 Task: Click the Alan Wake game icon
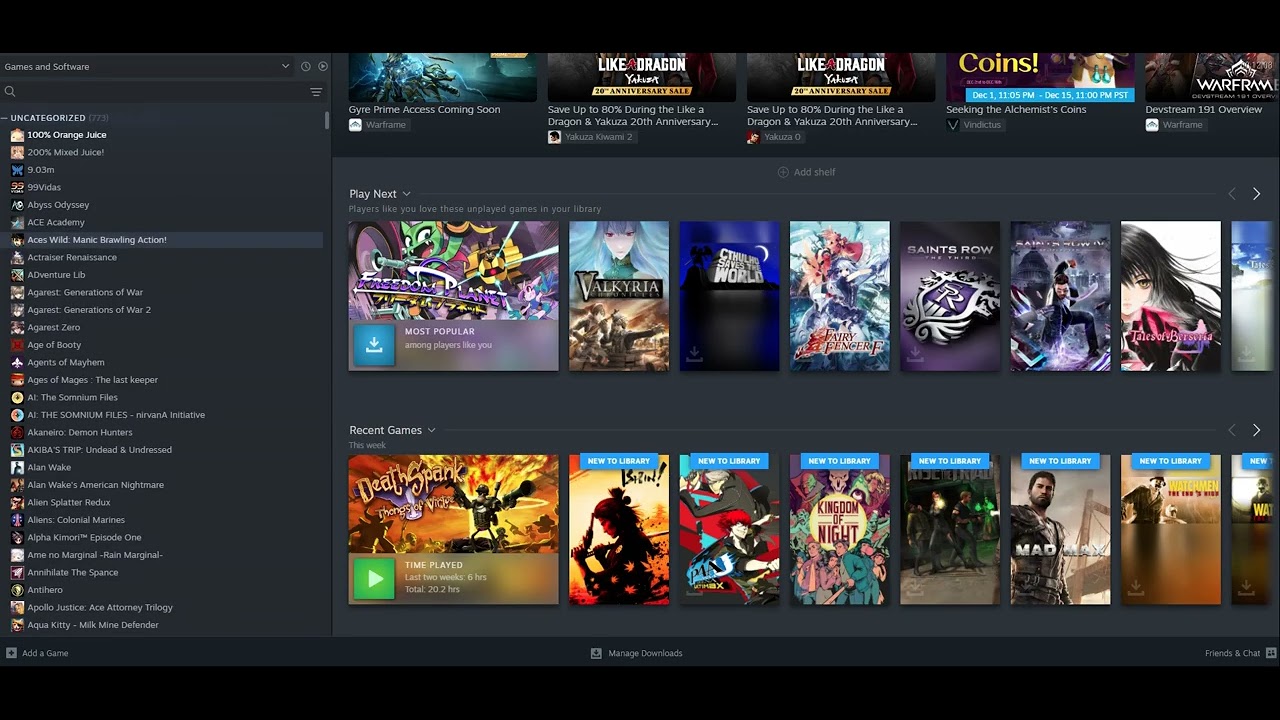pyautogui.click(x=17, y=467)
